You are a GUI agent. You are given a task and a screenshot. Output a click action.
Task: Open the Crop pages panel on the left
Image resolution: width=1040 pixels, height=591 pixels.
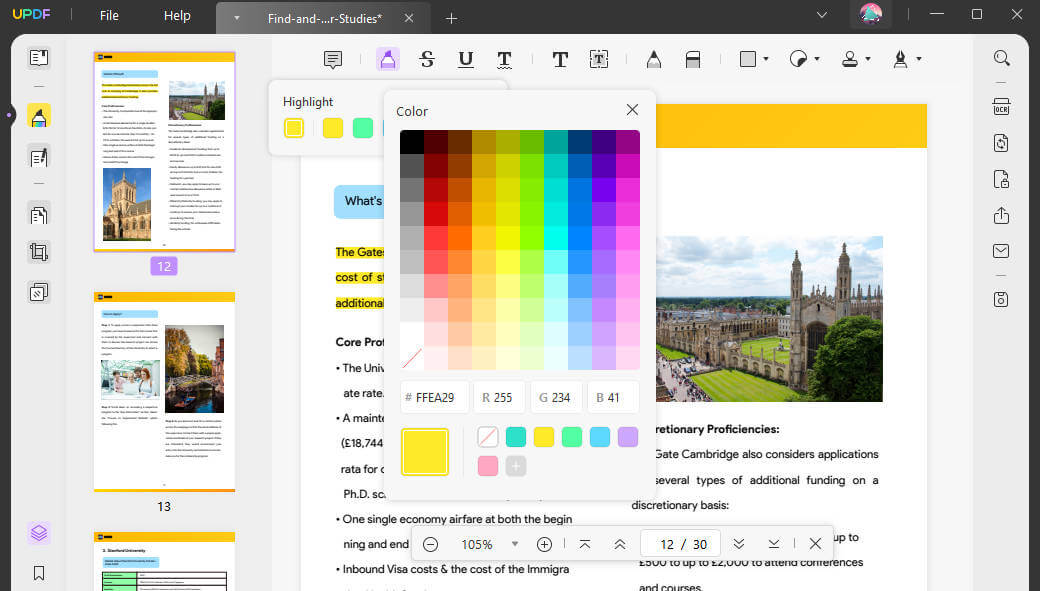pyautogui.click(x=38, y=251)
